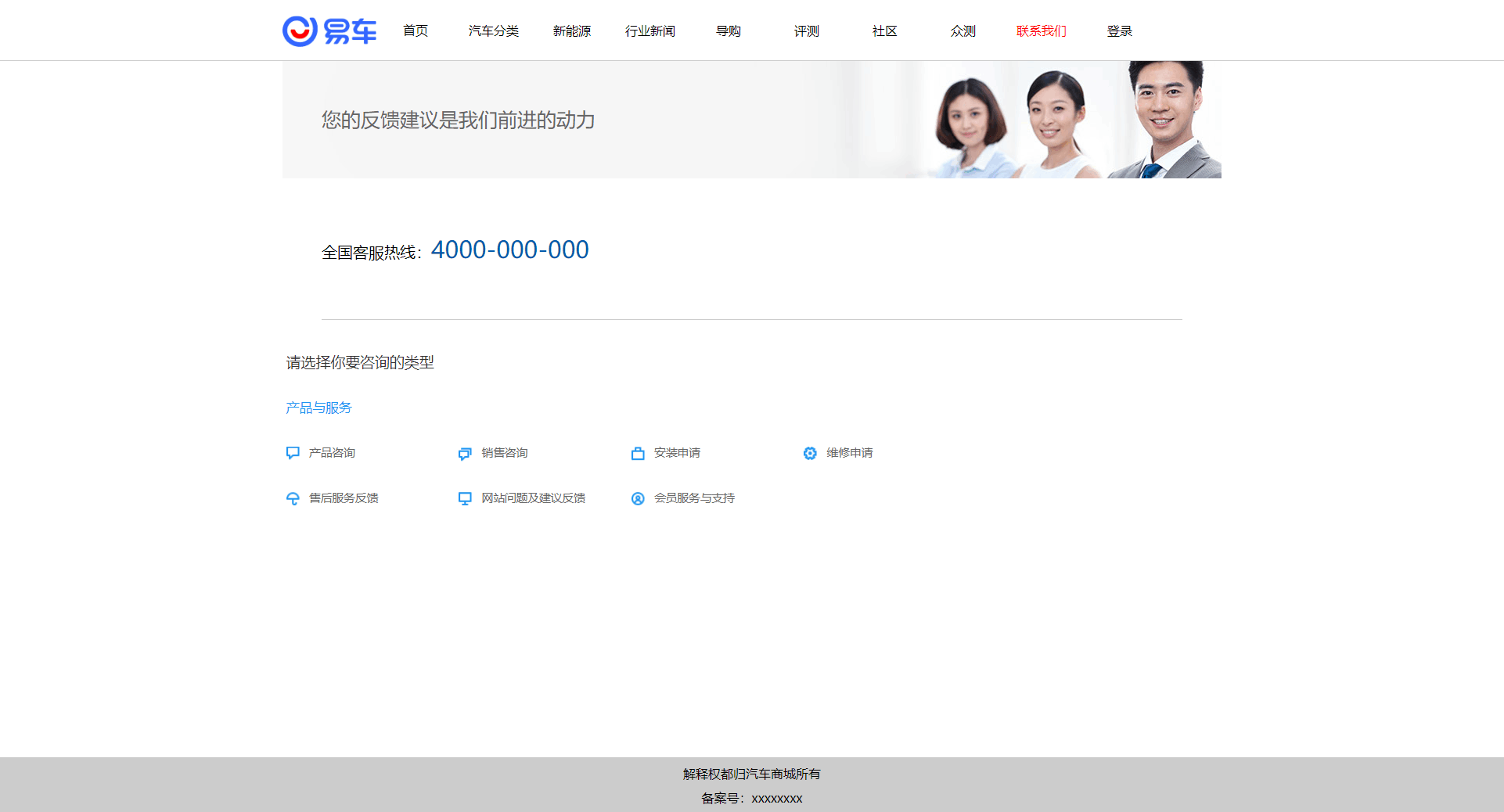Open the 售后服务反馈 link
The image size is (1504, 812).
(x=344, y=498)
